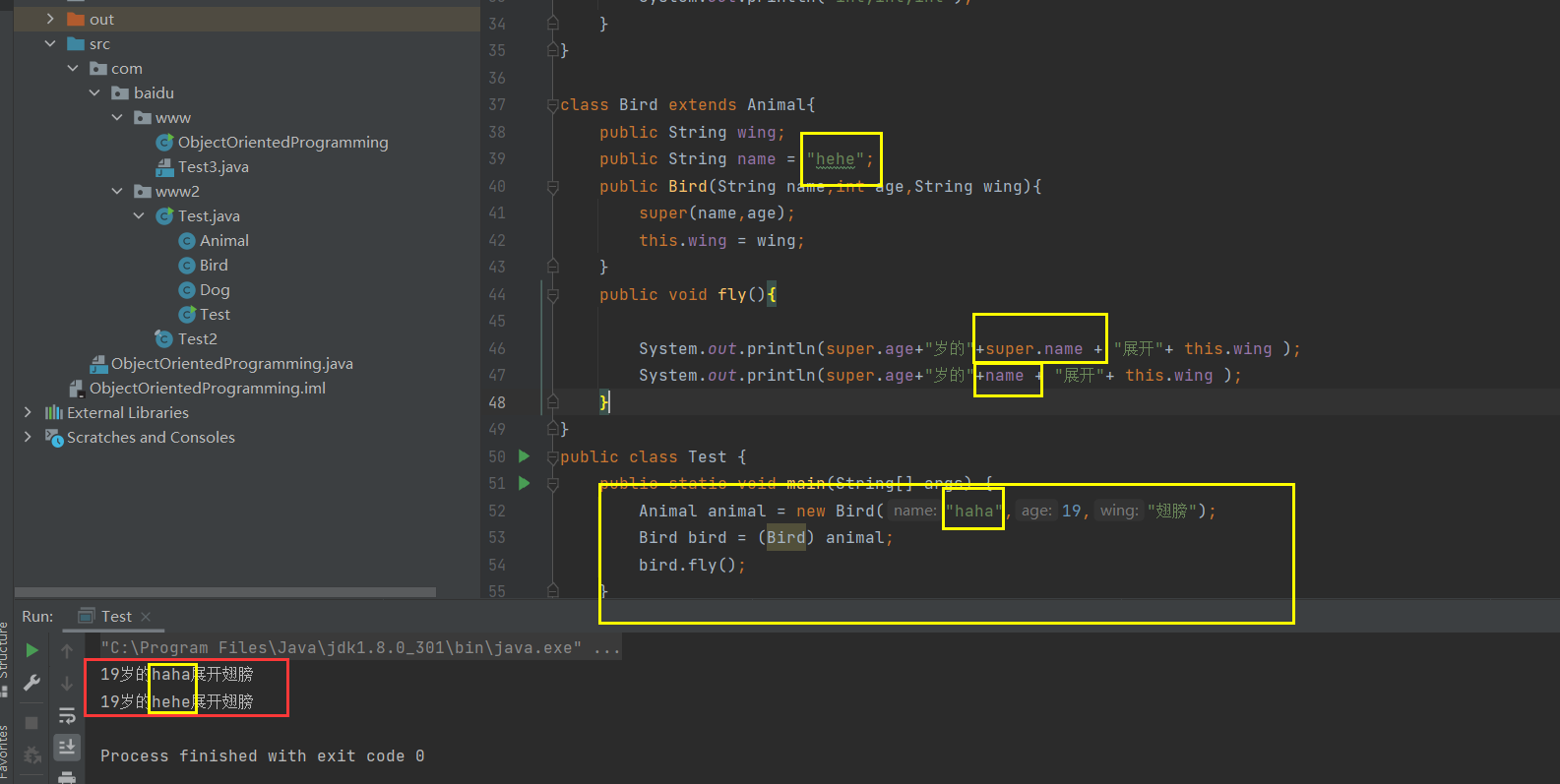Click 'wing:' inlay hint on line 52
Image resolution: width=1560 pixels, height=784 pixels.
point(1119,511)
